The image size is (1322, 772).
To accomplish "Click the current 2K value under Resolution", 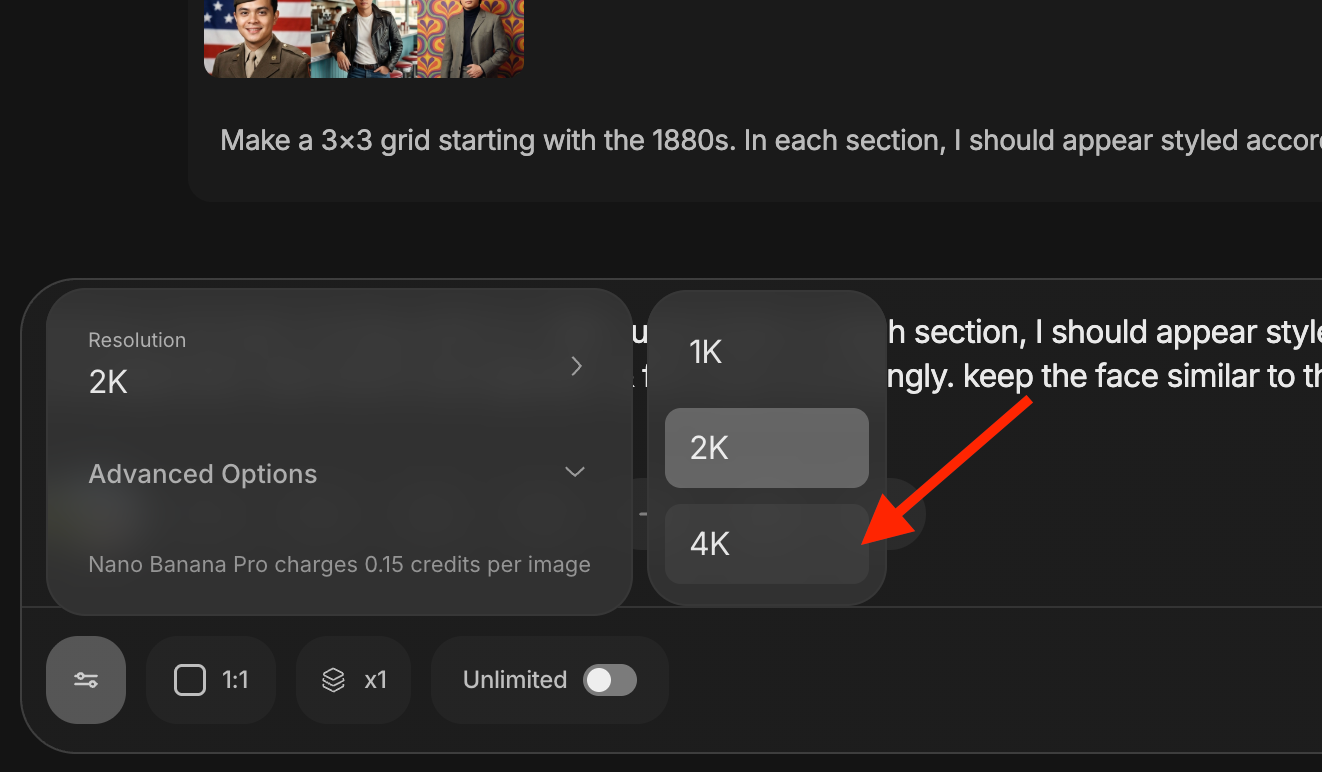I will 108,383.
